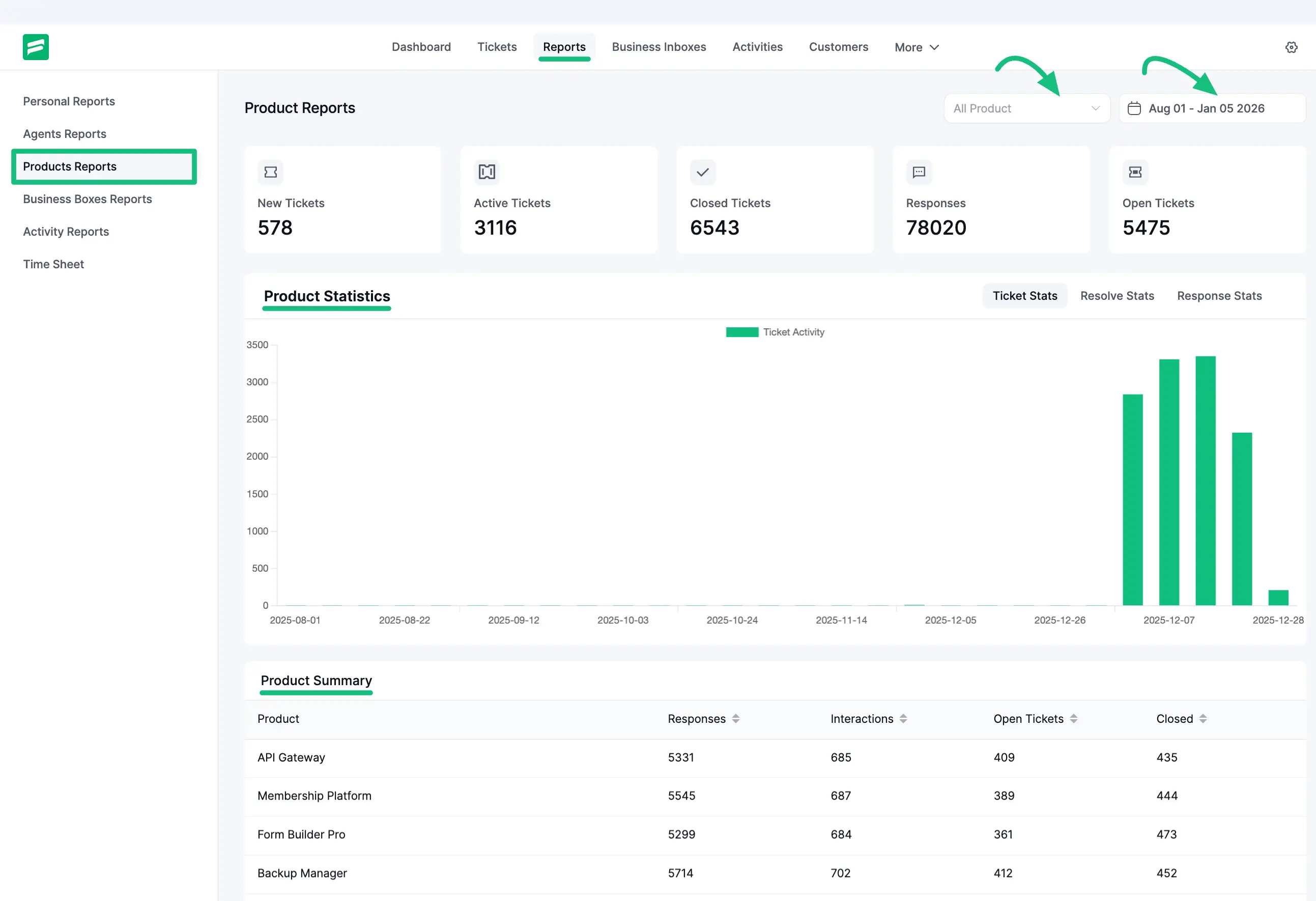Open Agents Reports in the sidebar

[64, 134]
